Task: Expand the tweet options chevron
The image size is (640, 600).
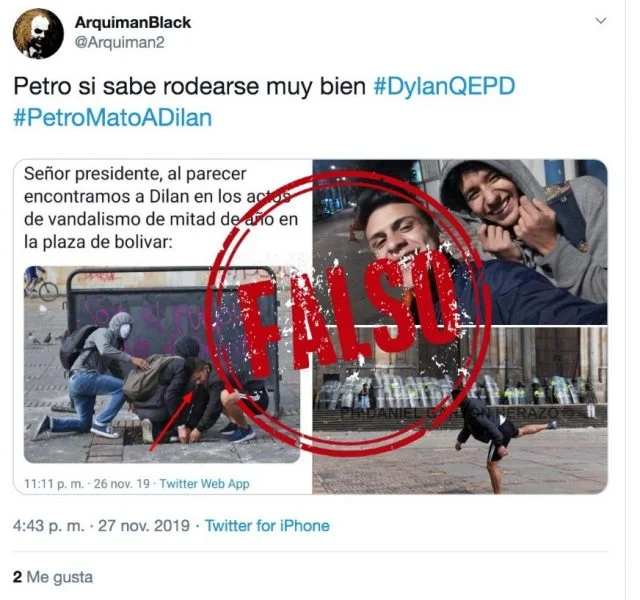Action: coord(601,20)
